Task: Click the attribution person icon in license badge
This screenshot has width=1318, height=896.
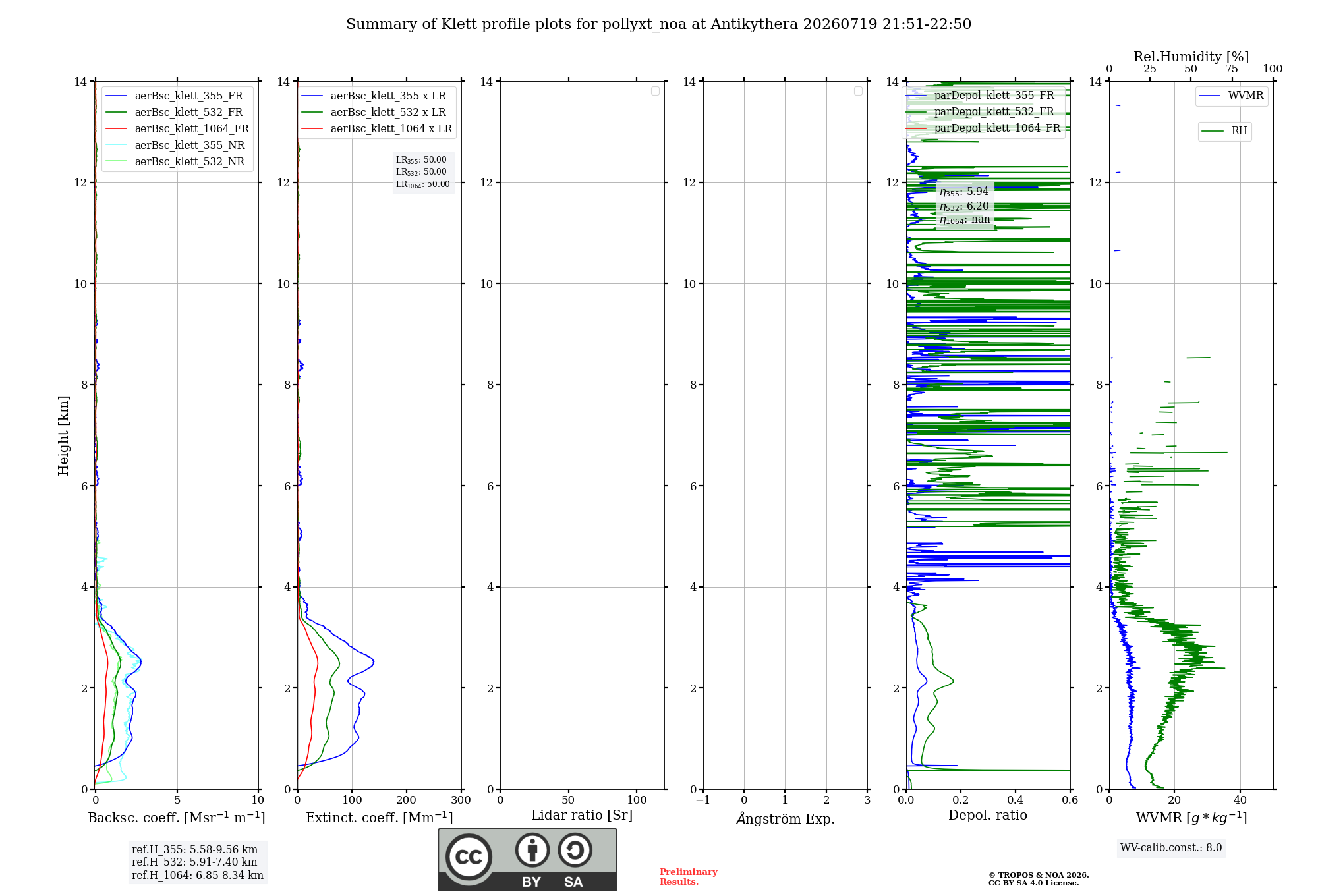Action: 532,850
